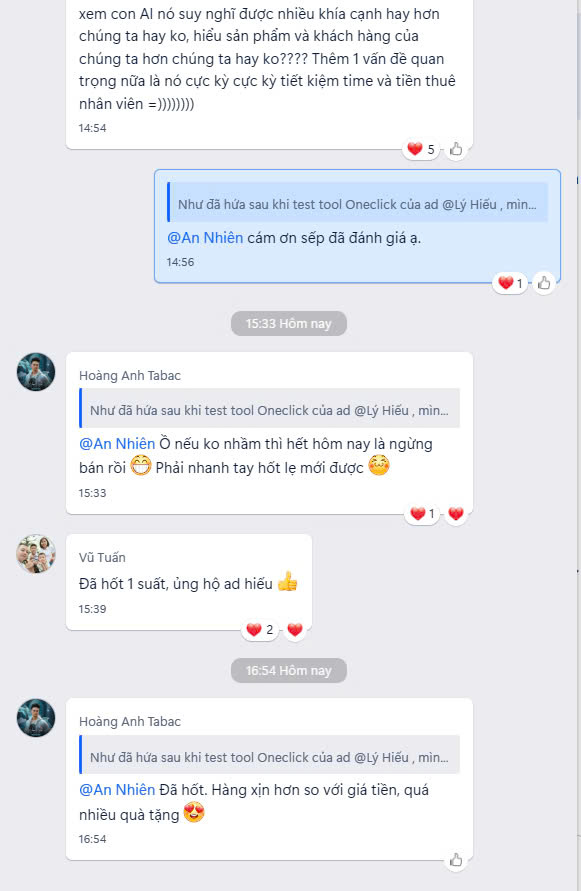The height and width of the screenshot is (891, 581).
Task: Add heart reaction to 15:33 message
Action: pos(456,514)
